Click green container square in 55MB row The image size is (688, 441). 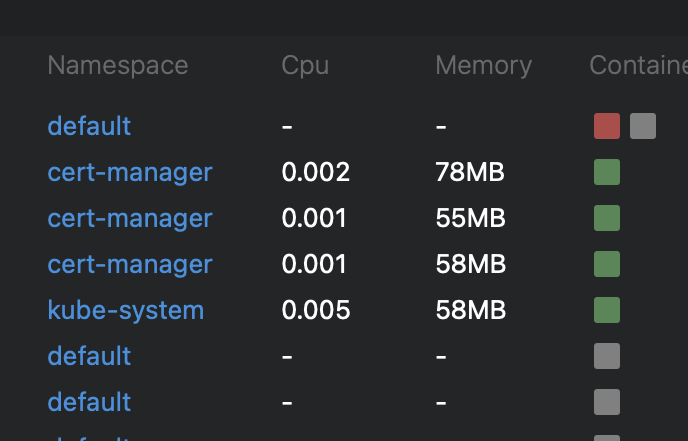[x=606, y=218]
